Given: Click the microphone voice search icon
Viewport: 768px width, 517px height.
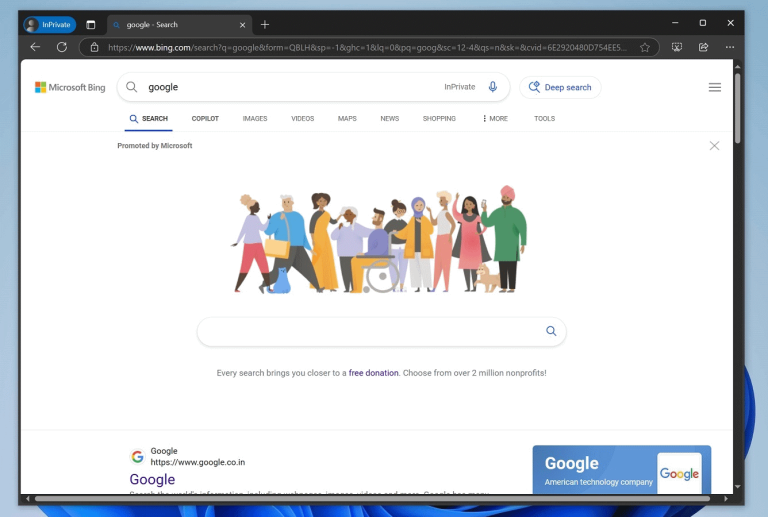Looking at the screenshot, I should (x=493, y=87).
